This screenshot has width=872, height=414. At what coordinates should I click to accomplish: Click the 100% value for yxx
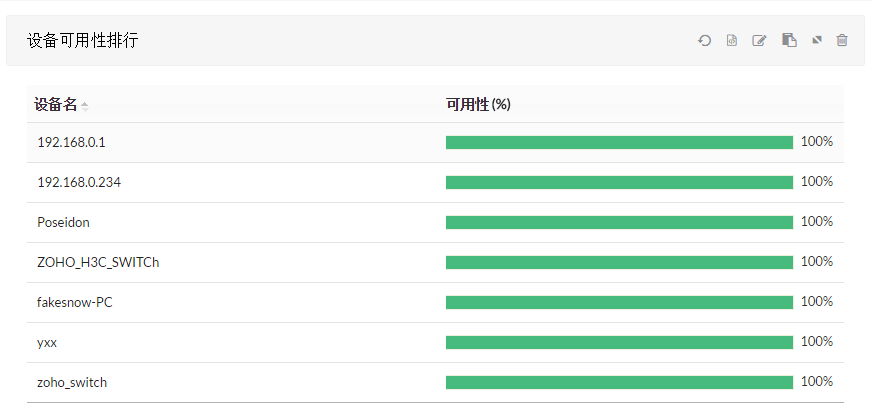[817, 342]
